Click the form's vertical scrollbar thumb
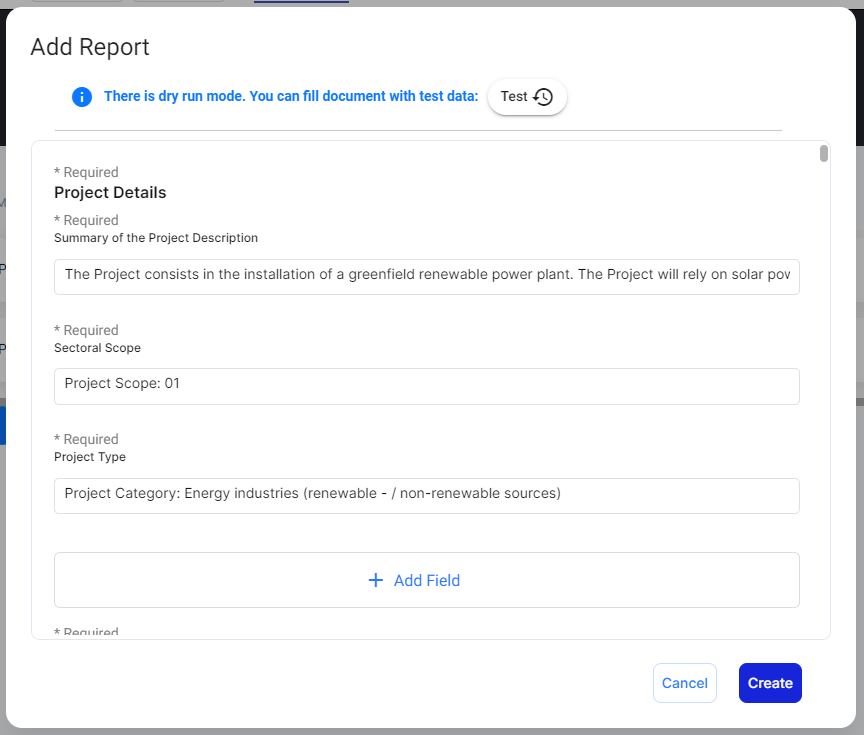The image size is (864, 735). coord(824,153)
